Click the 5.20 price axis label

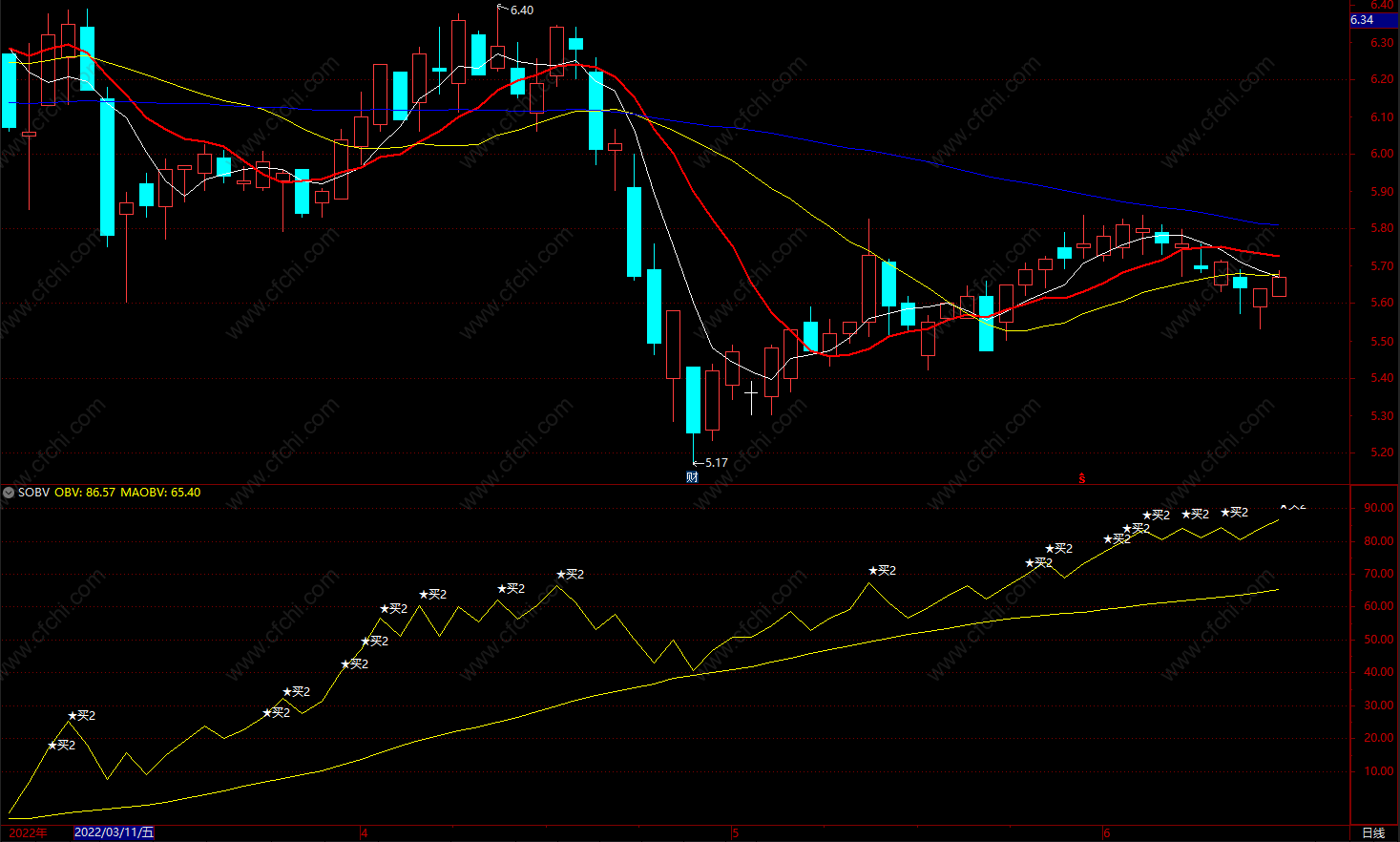coord(1382,453)
